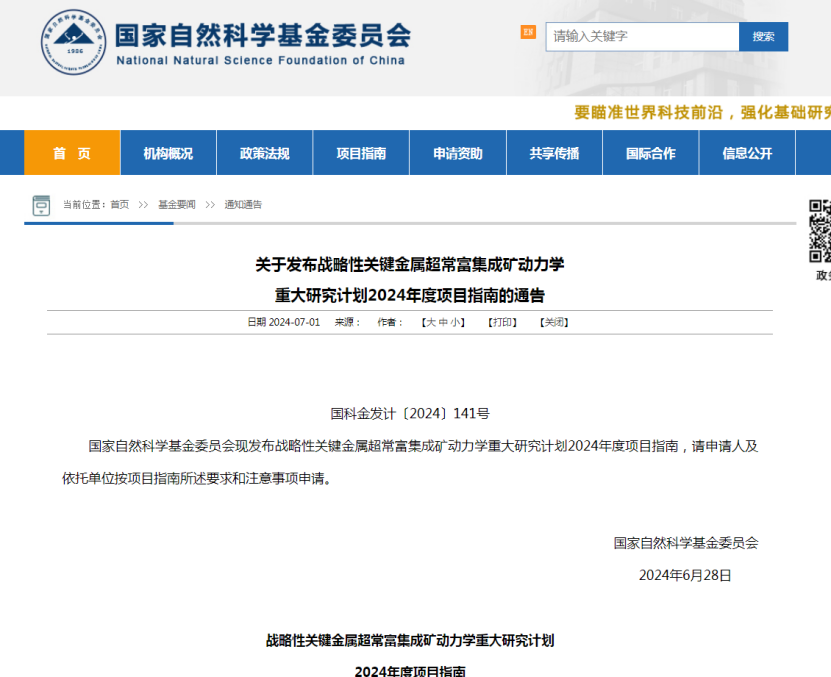Viewport: 831px width, 677px height.
Task: Open the 国际合作 navigation item
Action: click(x=650, y=153)
